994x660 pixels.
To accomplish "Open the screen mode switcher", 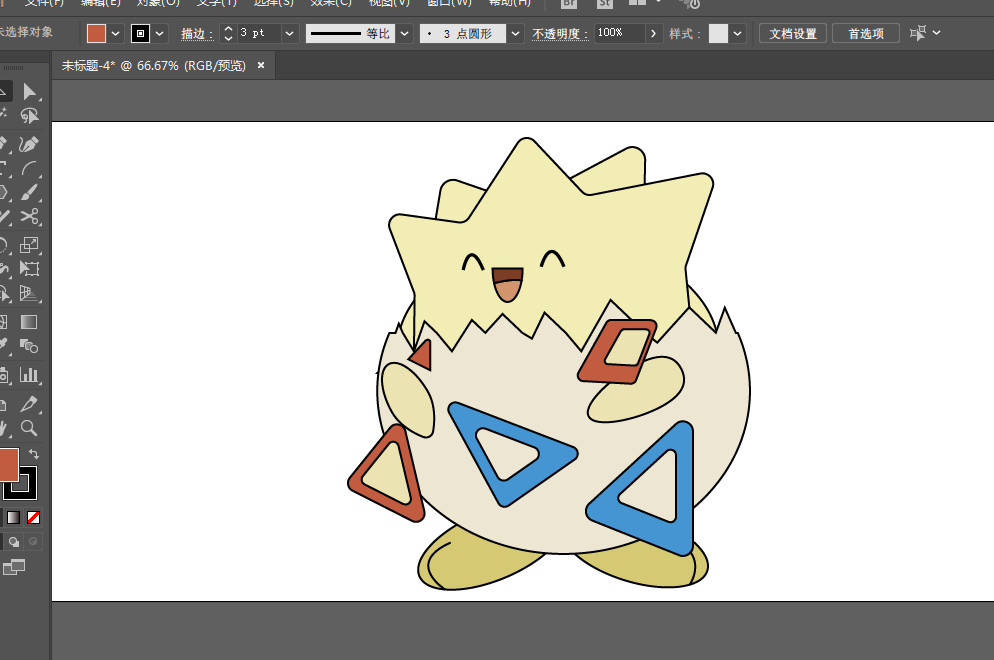I will (14, 567).
